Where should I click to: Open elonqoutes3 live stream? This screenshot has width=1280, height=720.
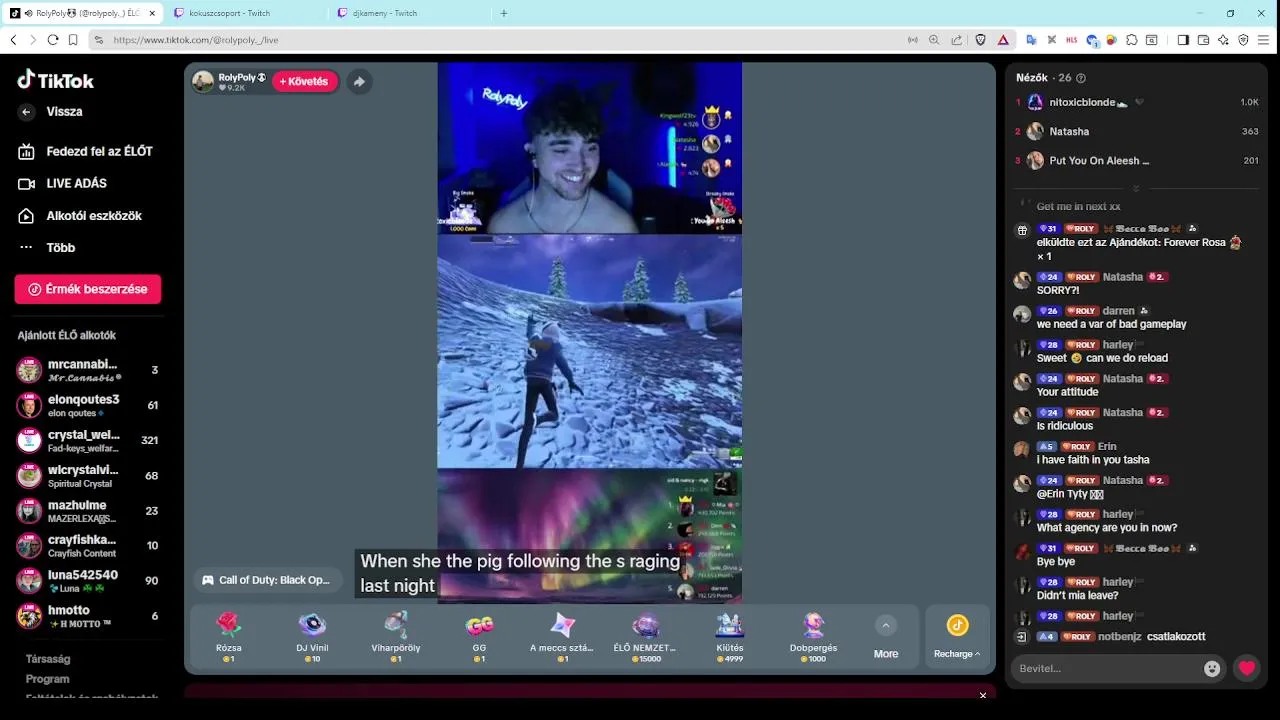(x=88, y=405)
